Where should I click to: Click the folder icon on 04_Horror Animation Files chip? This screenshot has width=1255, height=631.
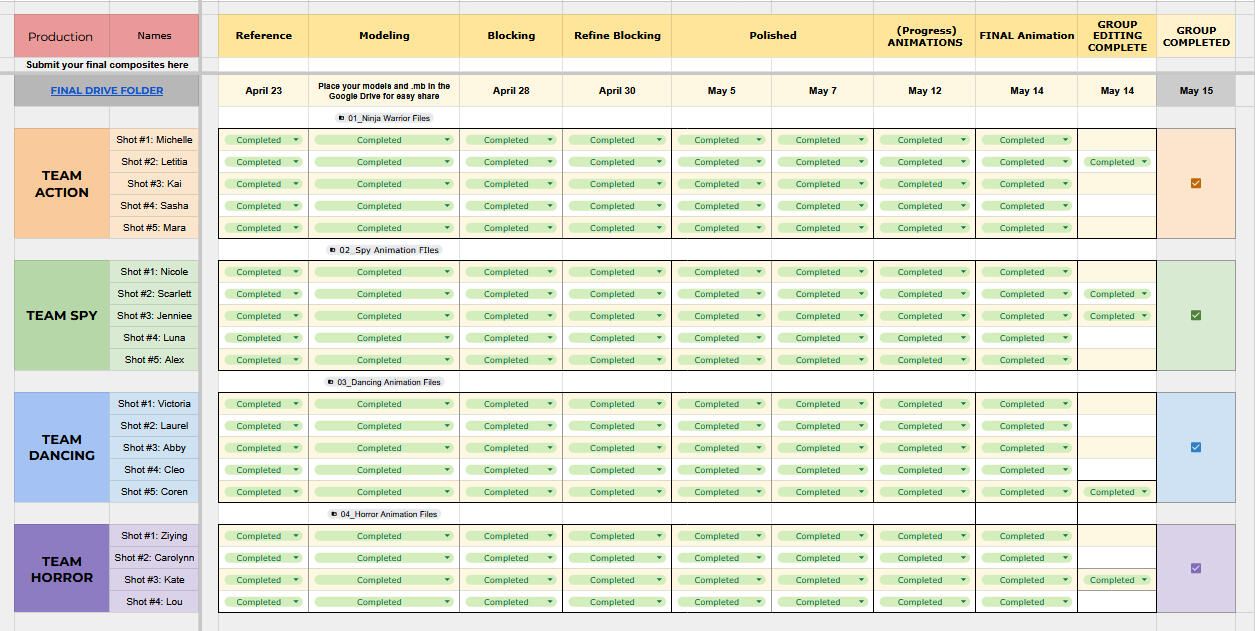coord(333,514)
